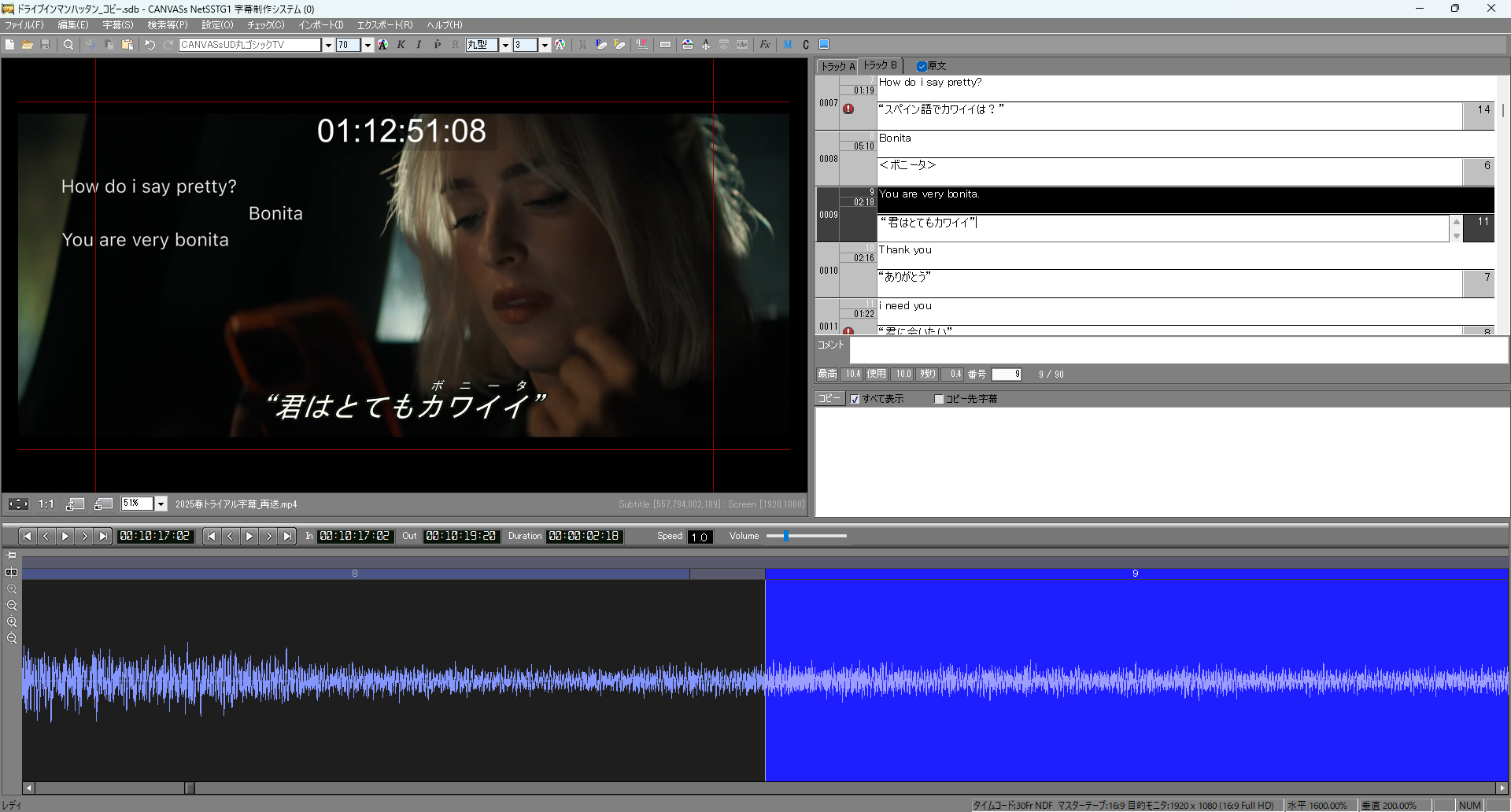Viewport: 1511px width, 812px height.
Task: Open the font name dropdown
Action: (328, 45)
